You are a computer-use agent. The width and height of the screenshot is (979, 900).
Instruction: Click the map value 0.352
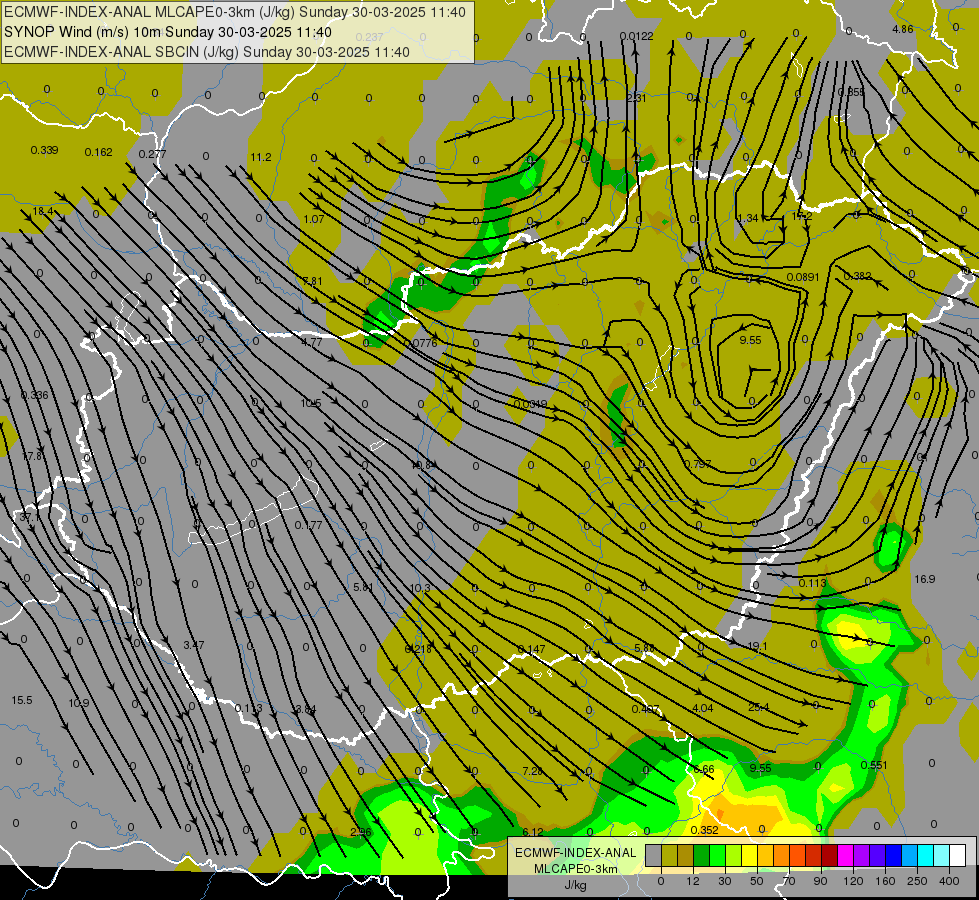[x=705, y=830]
